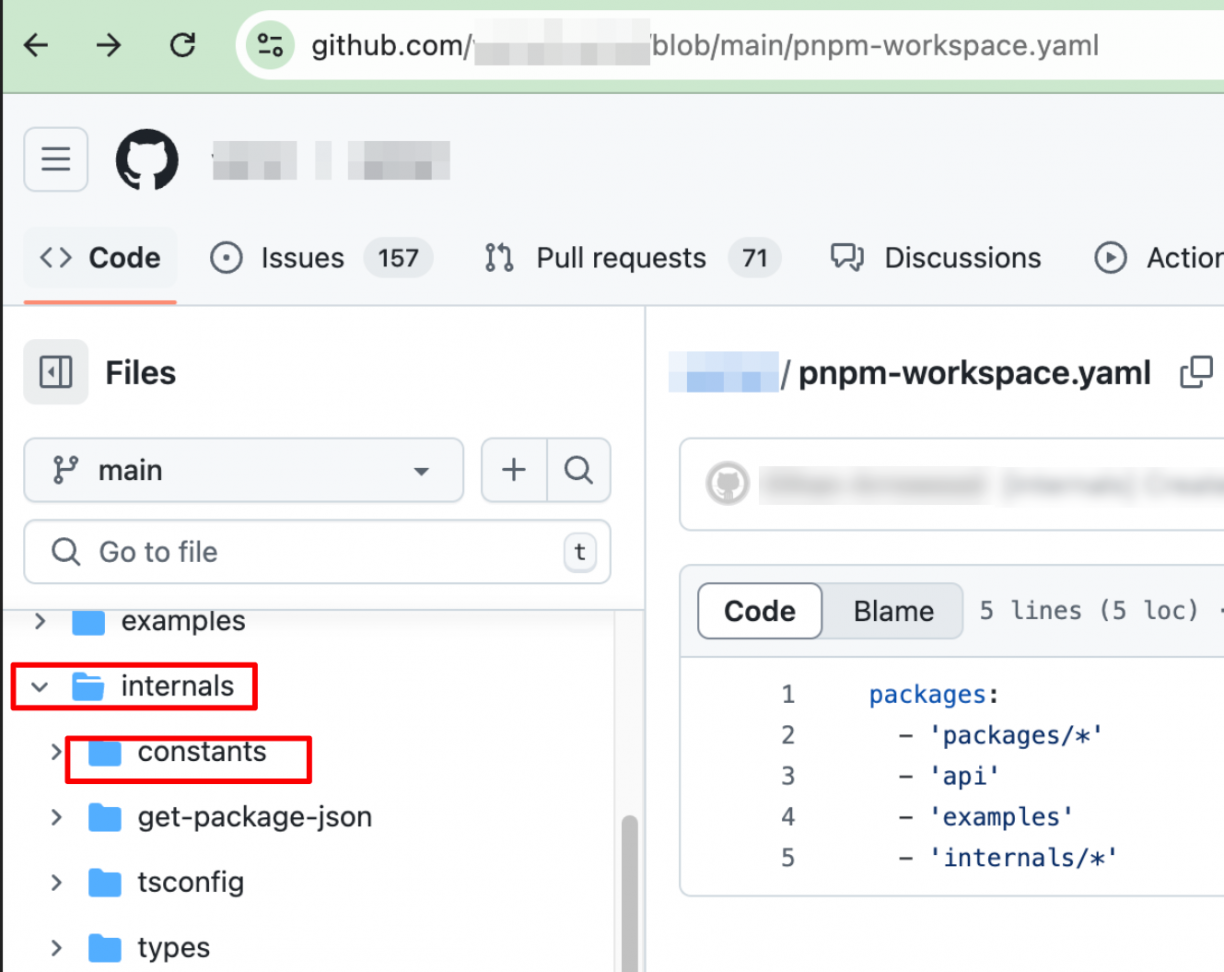Open the main branch dropdown

[x=243, y=470]
